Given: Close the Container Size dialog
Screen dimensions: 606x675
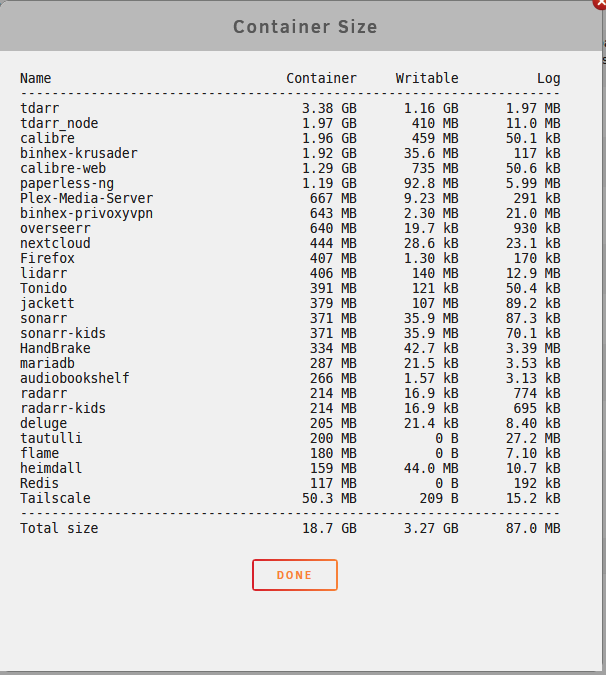Looking at the screenshot, I should (x=600, y=3).
